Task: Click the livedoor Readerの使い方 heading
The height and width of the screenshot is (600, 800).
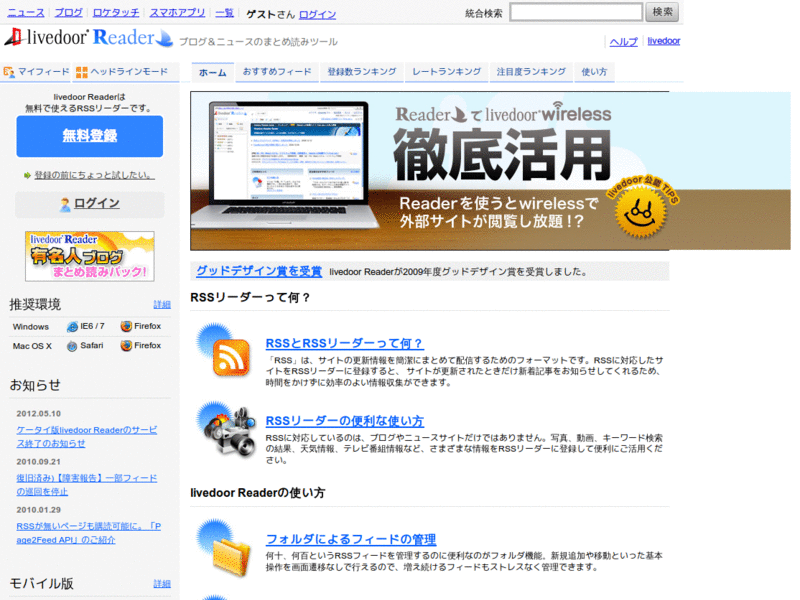Action: point(258,493)
